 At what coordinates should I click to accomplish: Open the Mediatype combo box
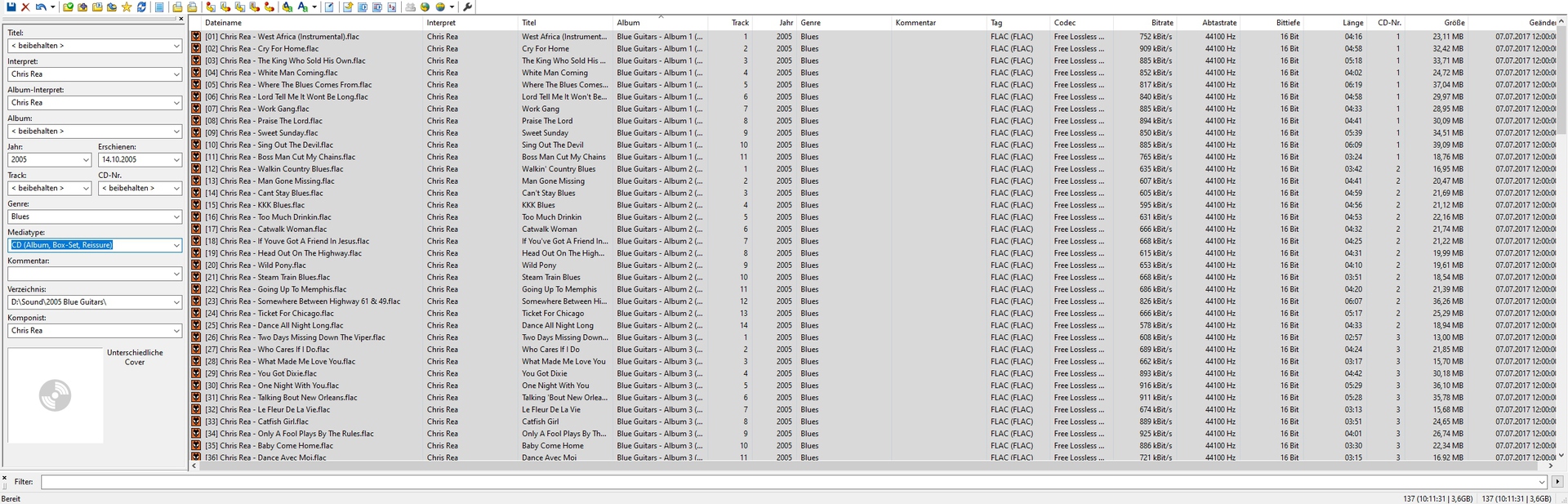tap(176, 245)
